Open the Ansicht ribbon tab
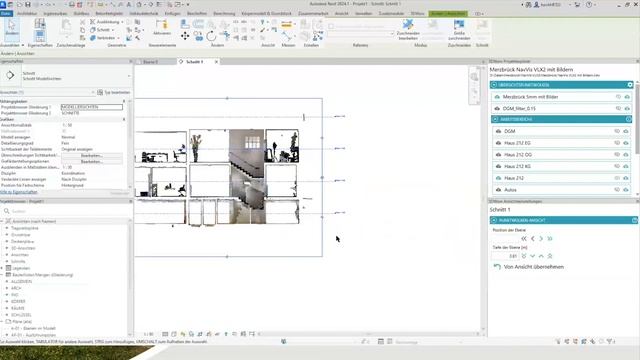This screenshot has width=640, height=360. coord(342,13)
